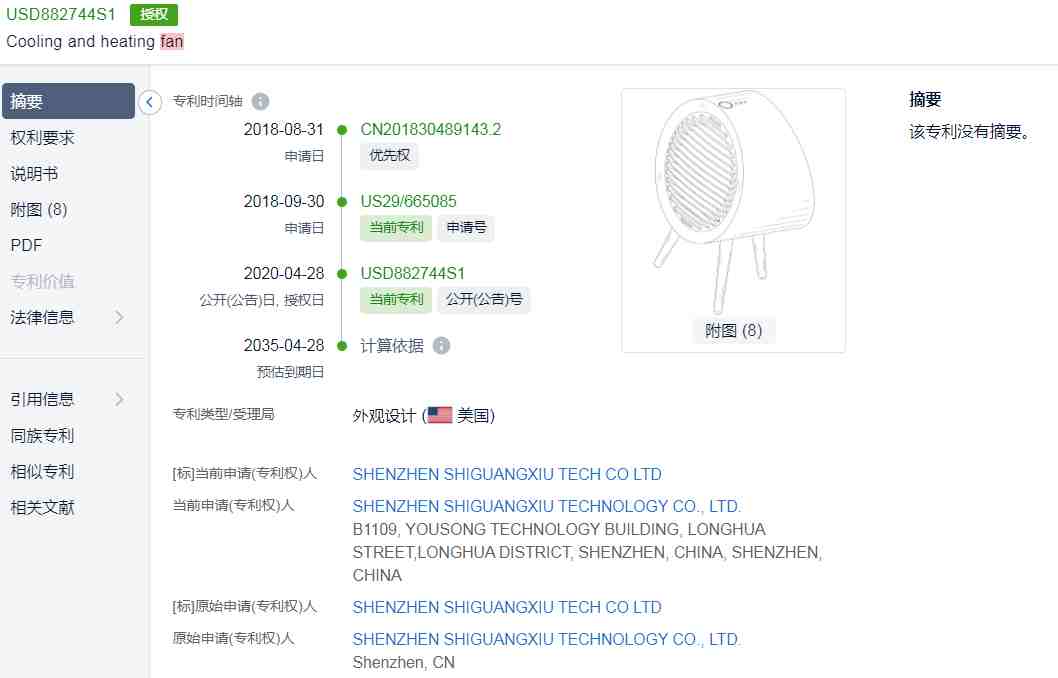Open application number US29/665085 link

(408, 202)
